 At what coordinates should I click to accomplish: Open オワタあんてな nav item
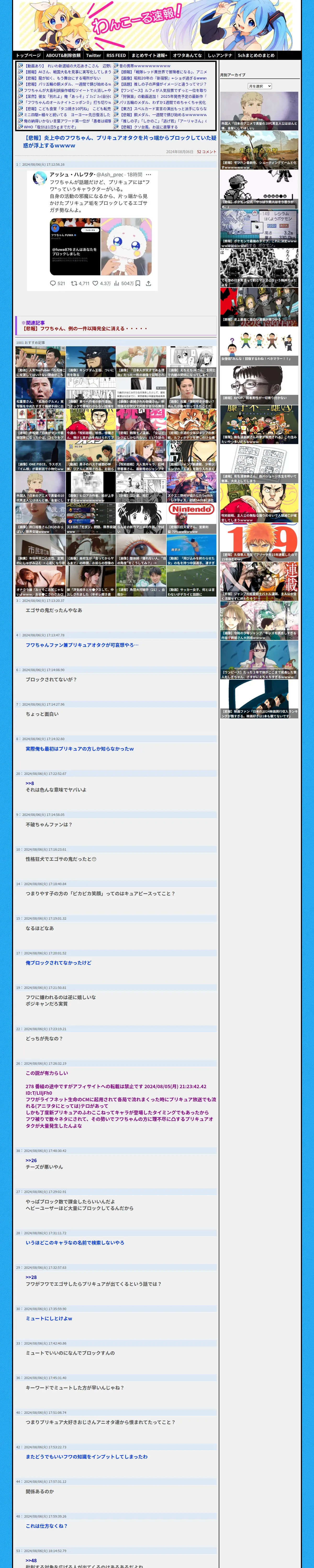point(187,55)
